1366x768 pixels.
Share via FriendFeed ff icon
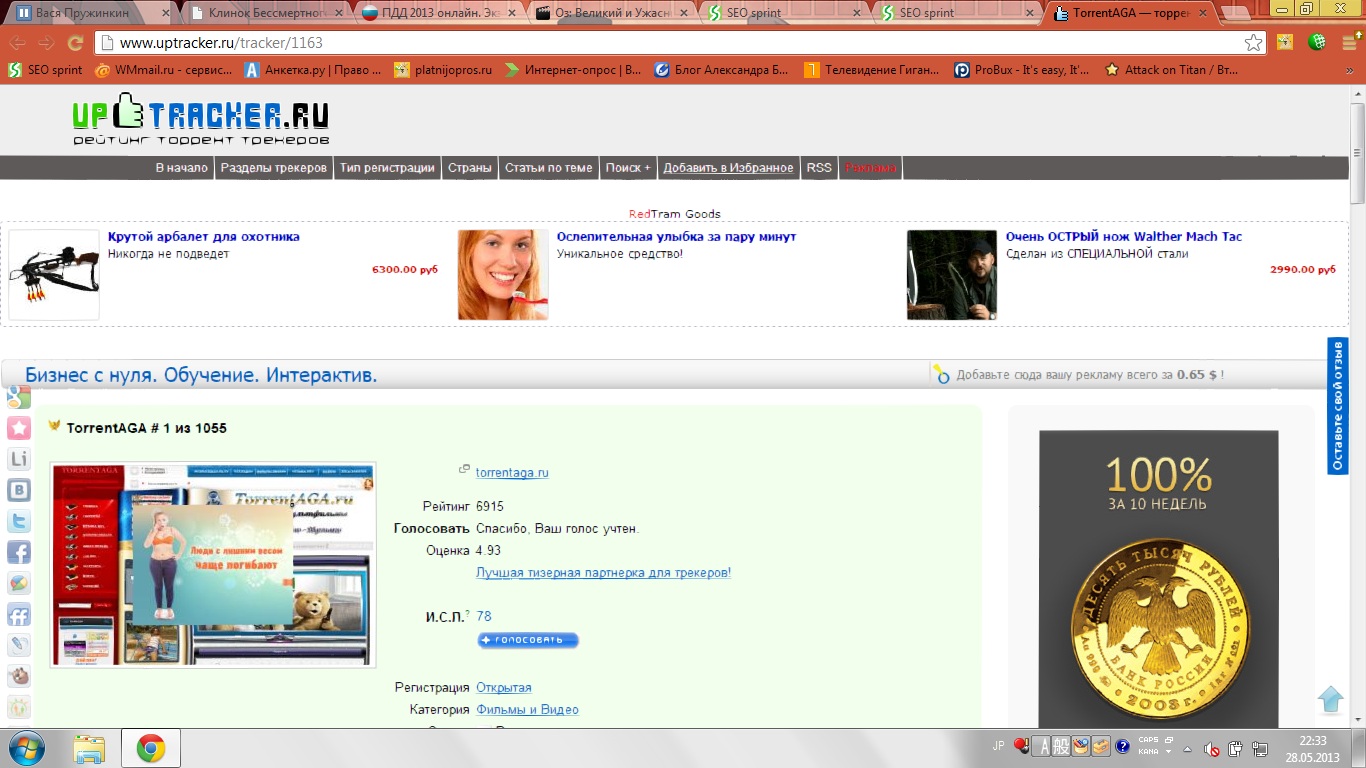[x=19, y=614]
